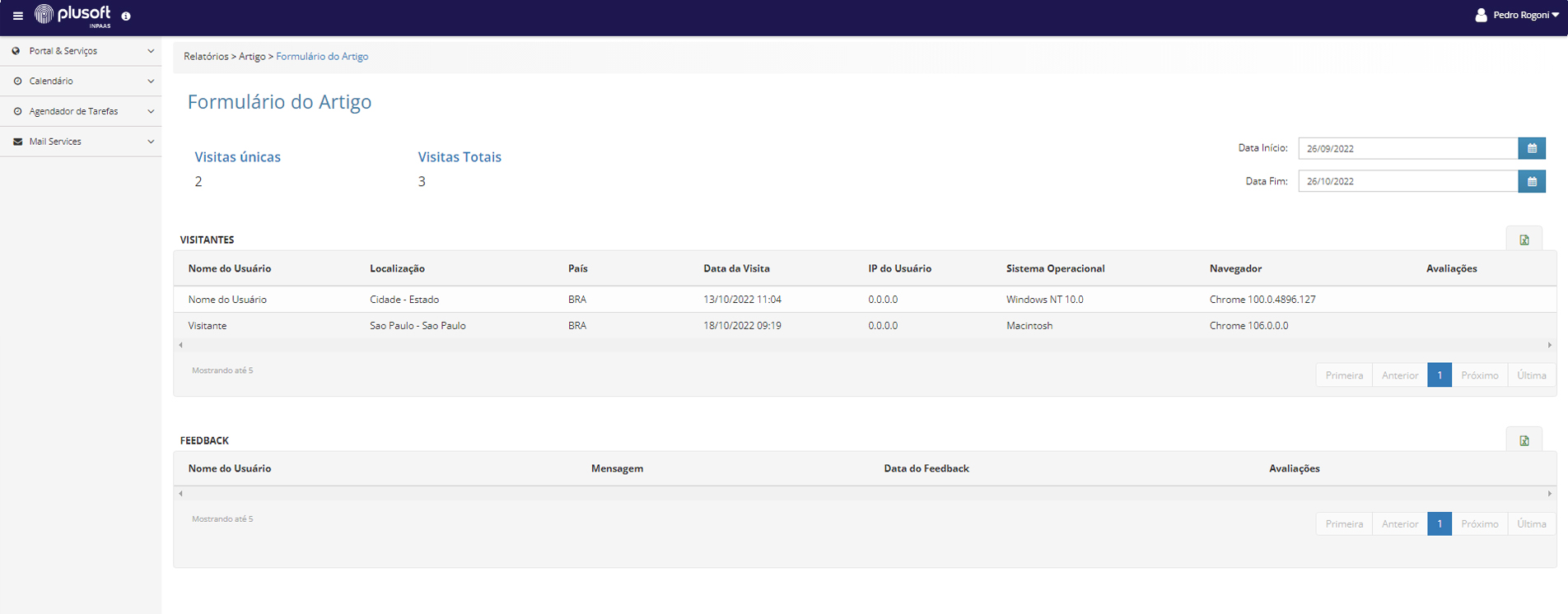The width and height of the screenshot is (1568, 614).
Task: Click Calendário clock icon
Action: coord(17,81)
